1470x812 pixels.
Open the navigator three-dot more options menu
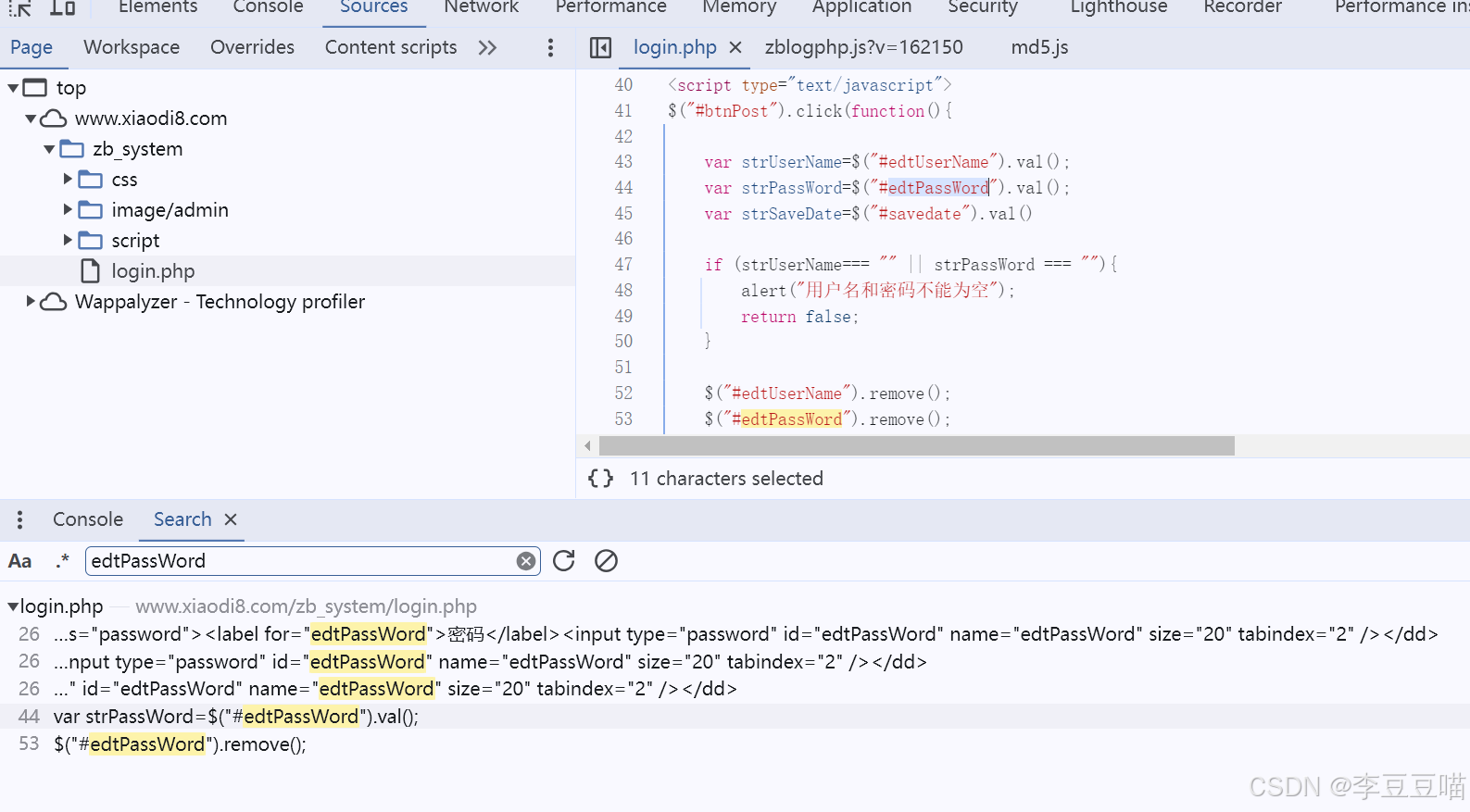click(550, 47)
